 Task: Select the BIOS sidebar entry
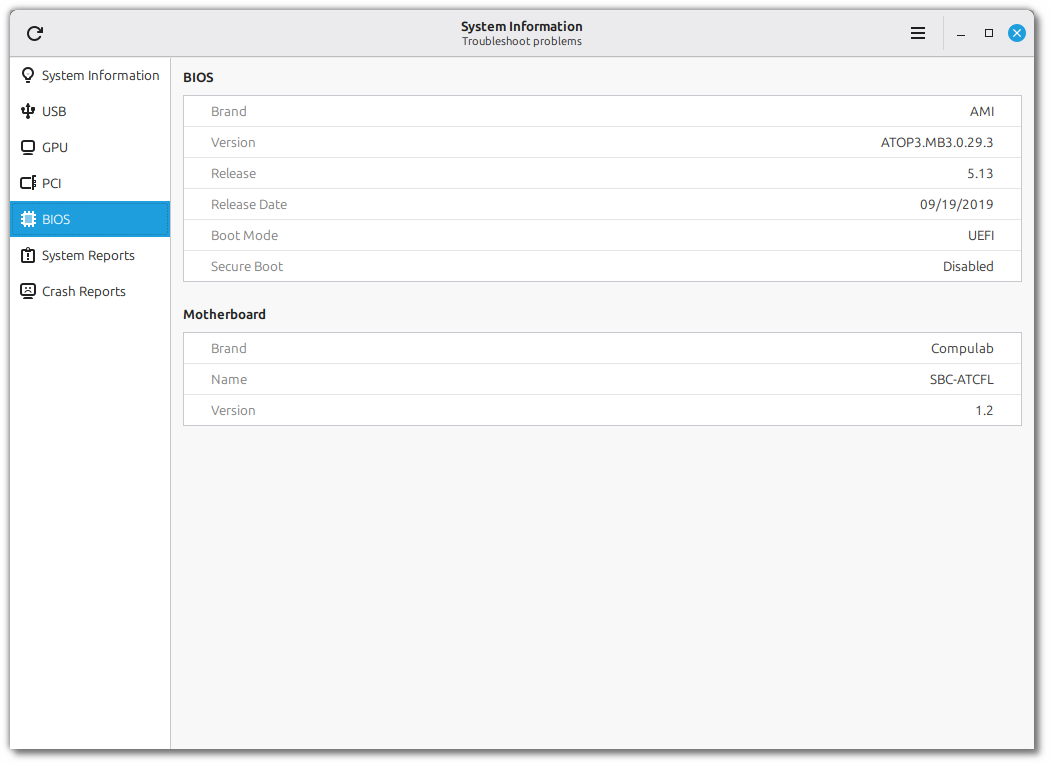[x=90, y=219]
